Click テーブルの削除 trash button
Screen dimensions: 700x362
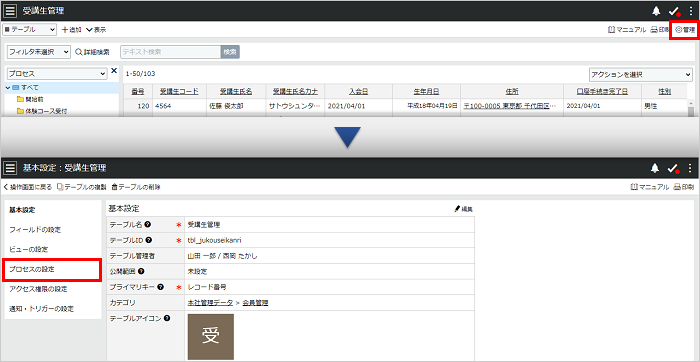136,187
